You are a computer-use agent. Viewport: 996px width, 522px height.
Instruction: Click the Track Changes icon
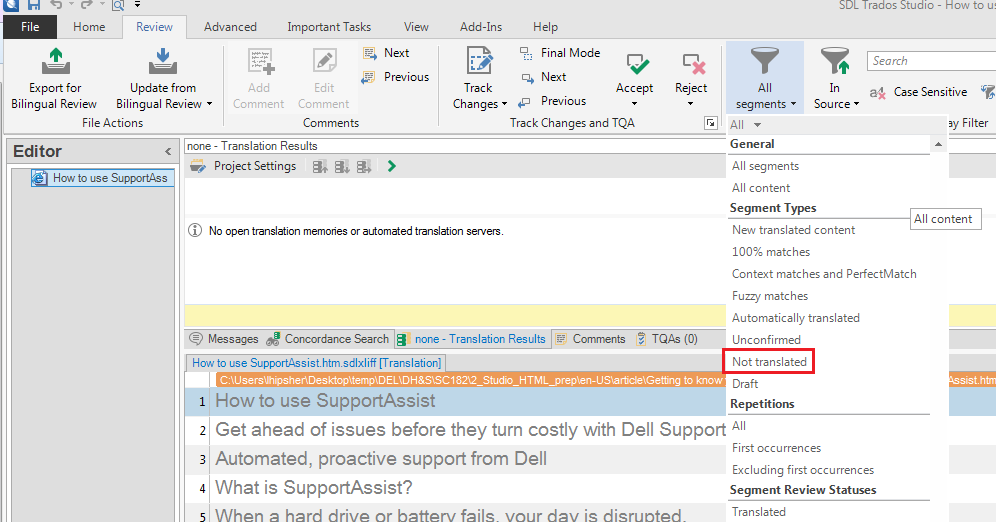[479, 62]
